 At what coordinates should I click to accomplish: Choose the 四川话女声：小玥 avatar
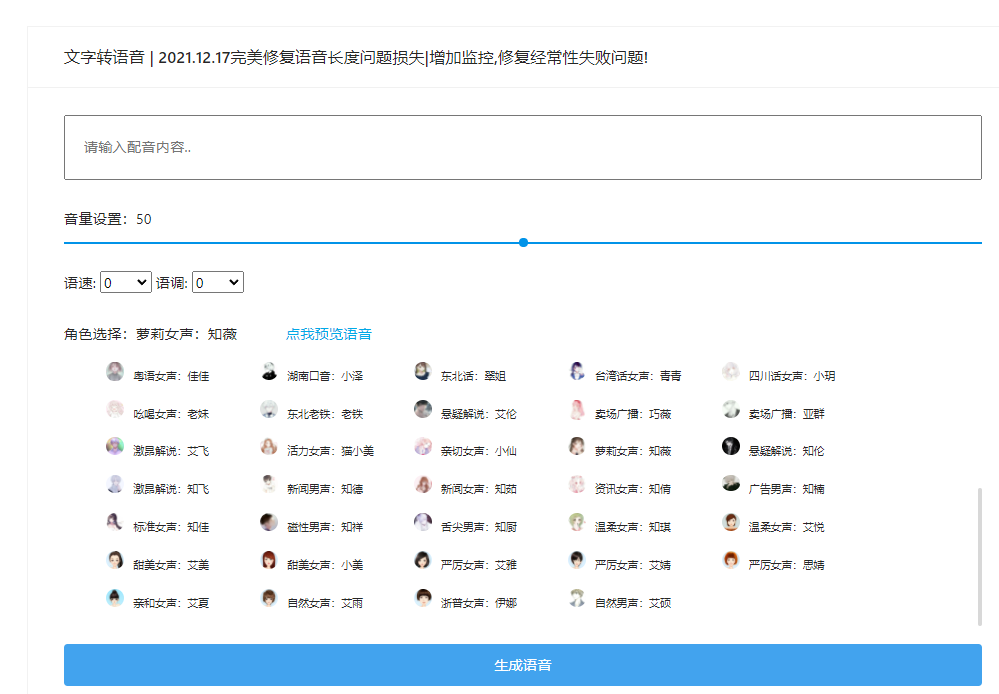point(731,372)
